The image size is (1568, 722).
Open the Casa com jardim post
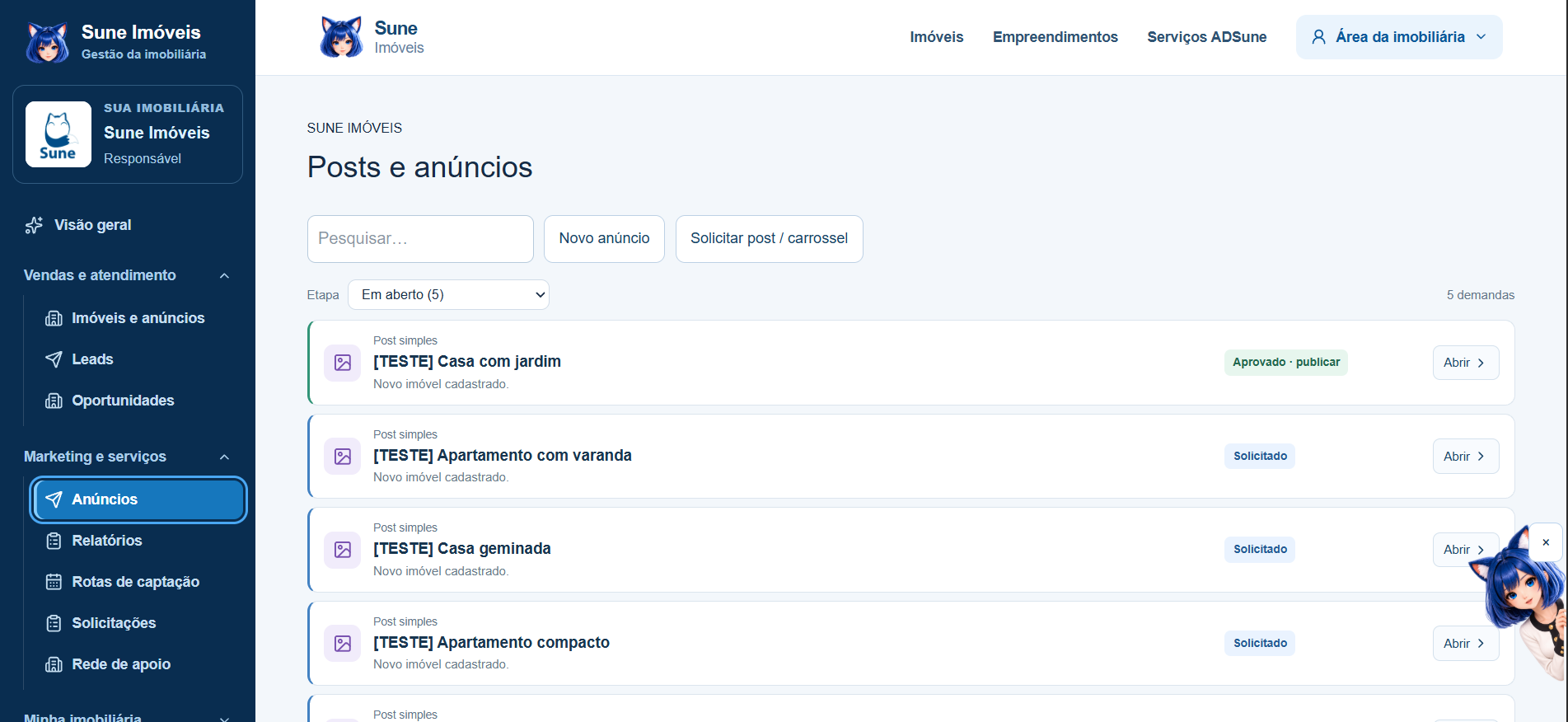click(x=1465, y=363)
